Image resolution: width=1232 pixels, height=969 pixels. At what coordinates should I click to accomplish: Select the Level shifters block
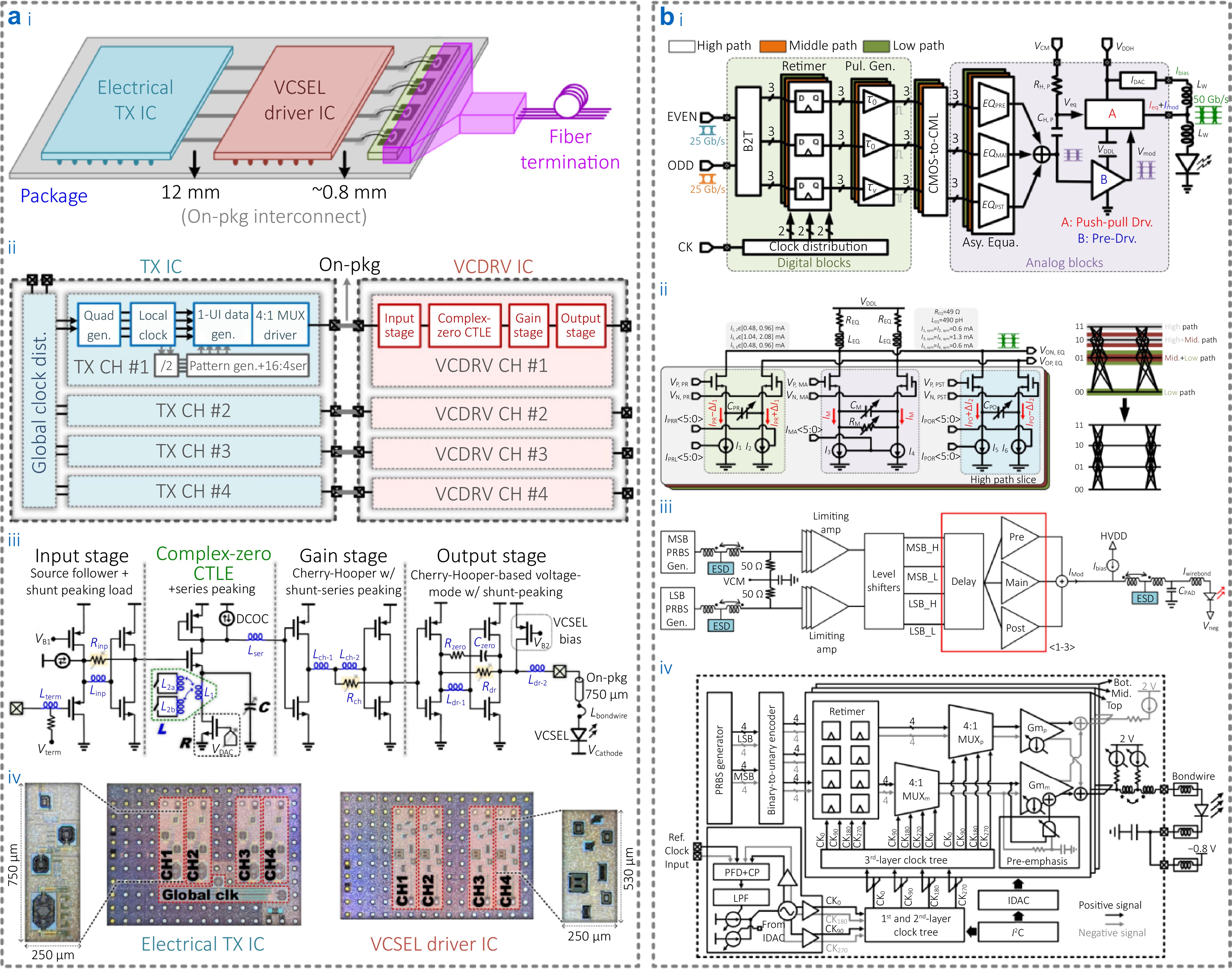(883, 581)
